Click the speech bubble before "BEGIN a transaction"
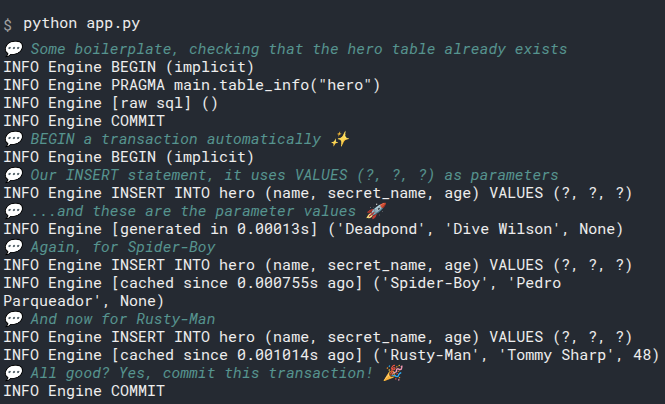Image resolution: width=665 pixels, height=404 pixels. pyautogui.click(x=13, y=138)
